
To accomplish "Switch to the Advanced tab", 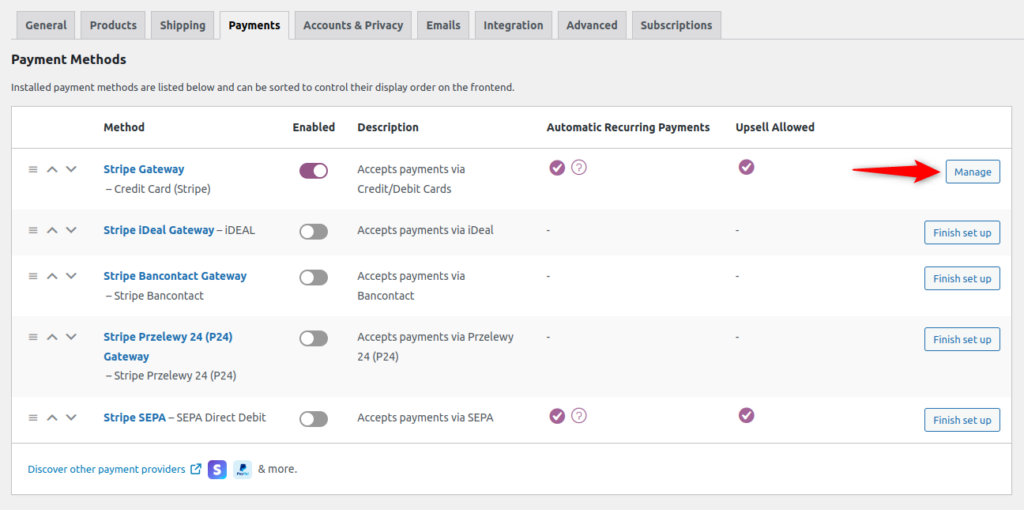I will 592,25.
